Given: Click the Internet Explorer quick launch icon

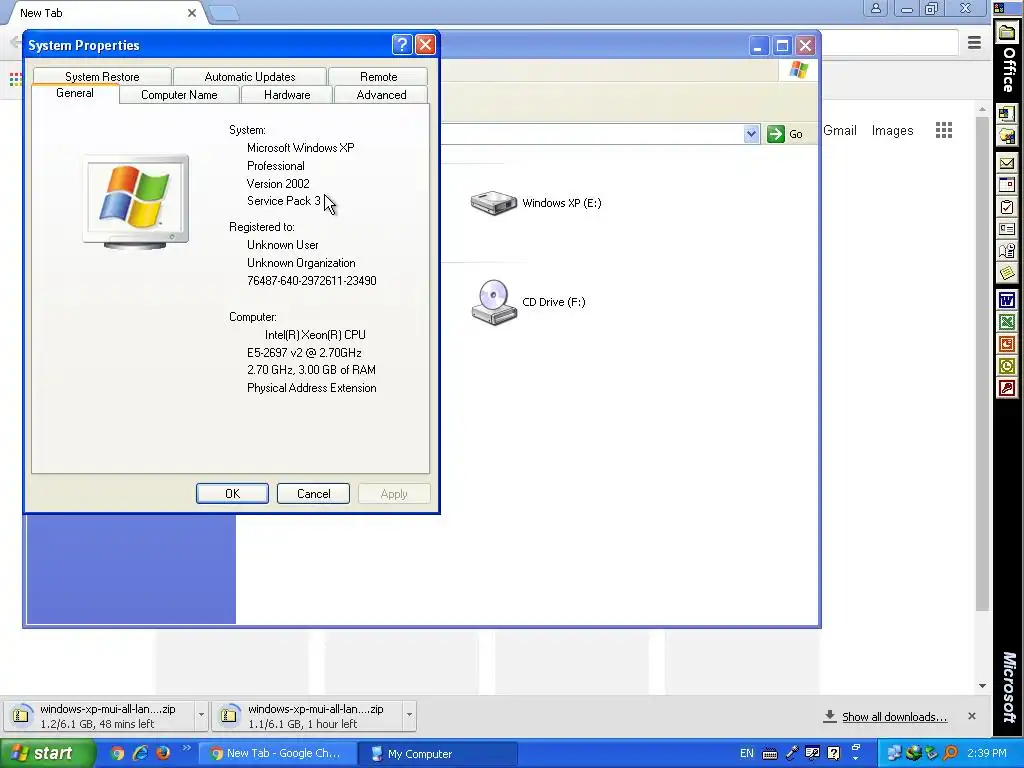Looking at the screenshot, I should (140, 753).
